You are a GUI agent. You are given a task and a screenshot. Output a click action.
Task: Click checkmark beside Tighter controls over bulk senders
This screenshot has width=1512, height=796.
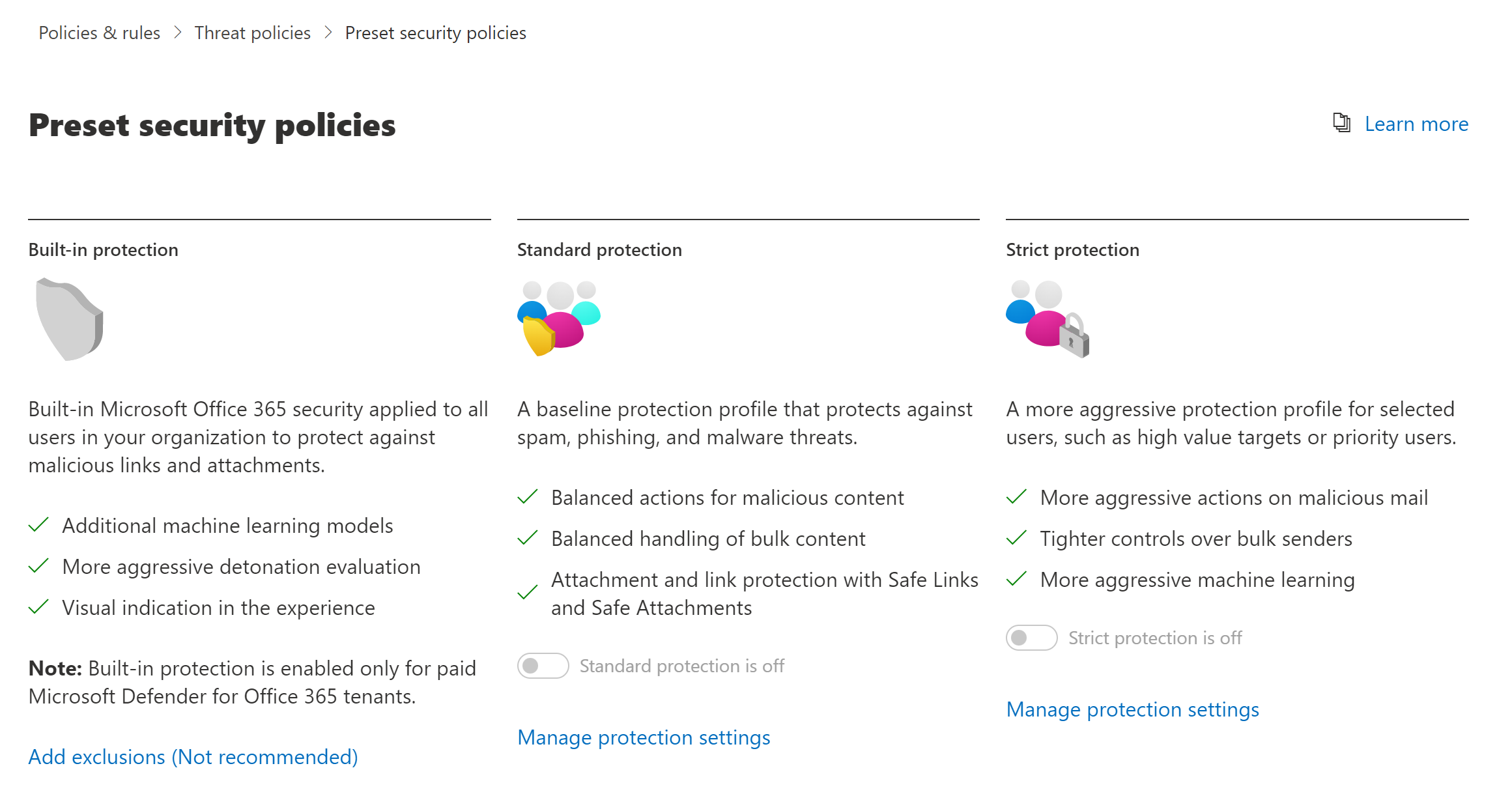(x=1016, y=538)
